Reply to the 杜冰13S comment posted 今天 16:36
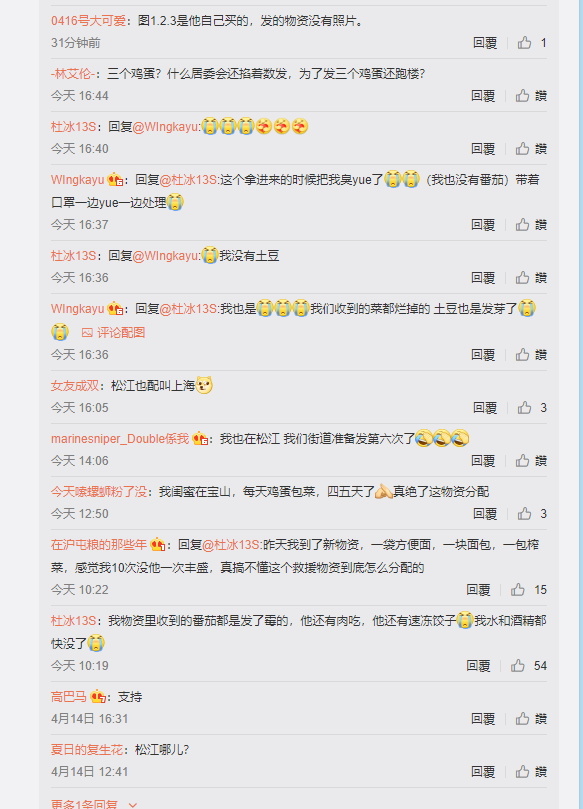 coord(483,278)
